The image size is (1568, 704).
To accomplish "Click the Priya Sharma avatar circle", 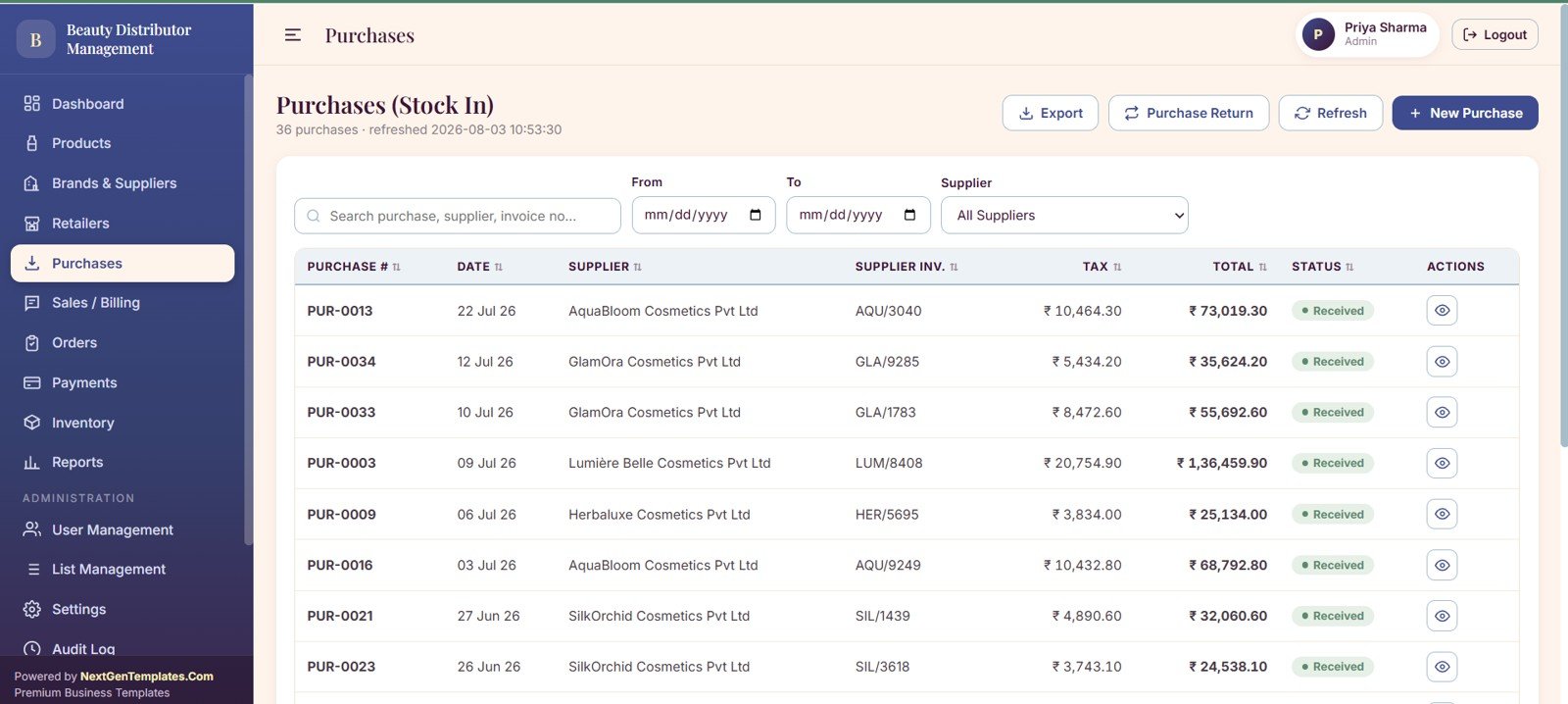I will click(x=1318, y=34).
